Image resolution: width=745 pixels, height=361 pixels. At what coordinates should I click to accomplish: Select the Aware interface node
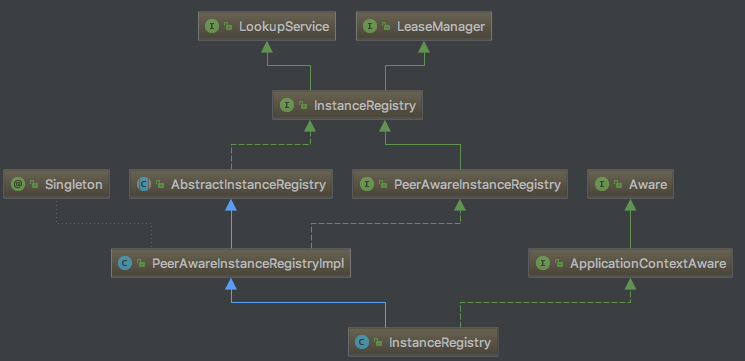[x=630, y=184]
